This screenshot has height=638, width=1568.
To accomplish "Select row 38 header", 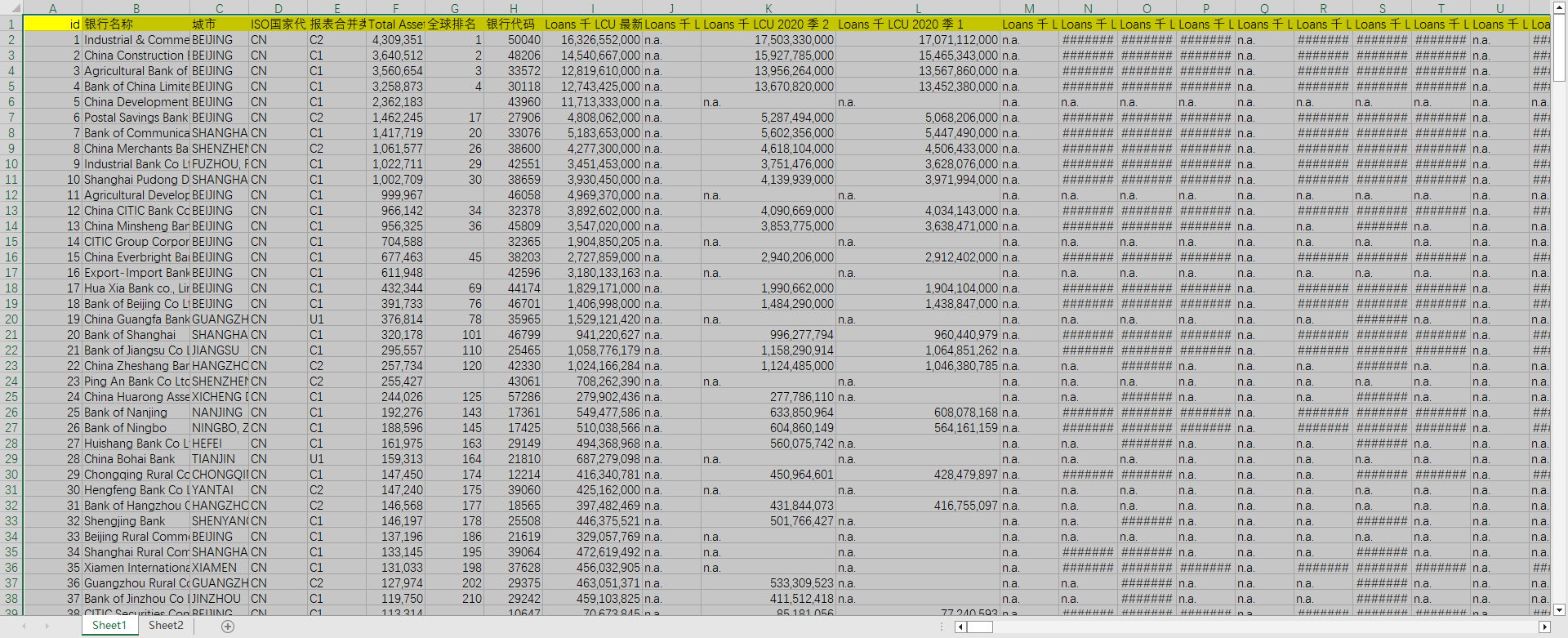I will click(x=11, y=598).
